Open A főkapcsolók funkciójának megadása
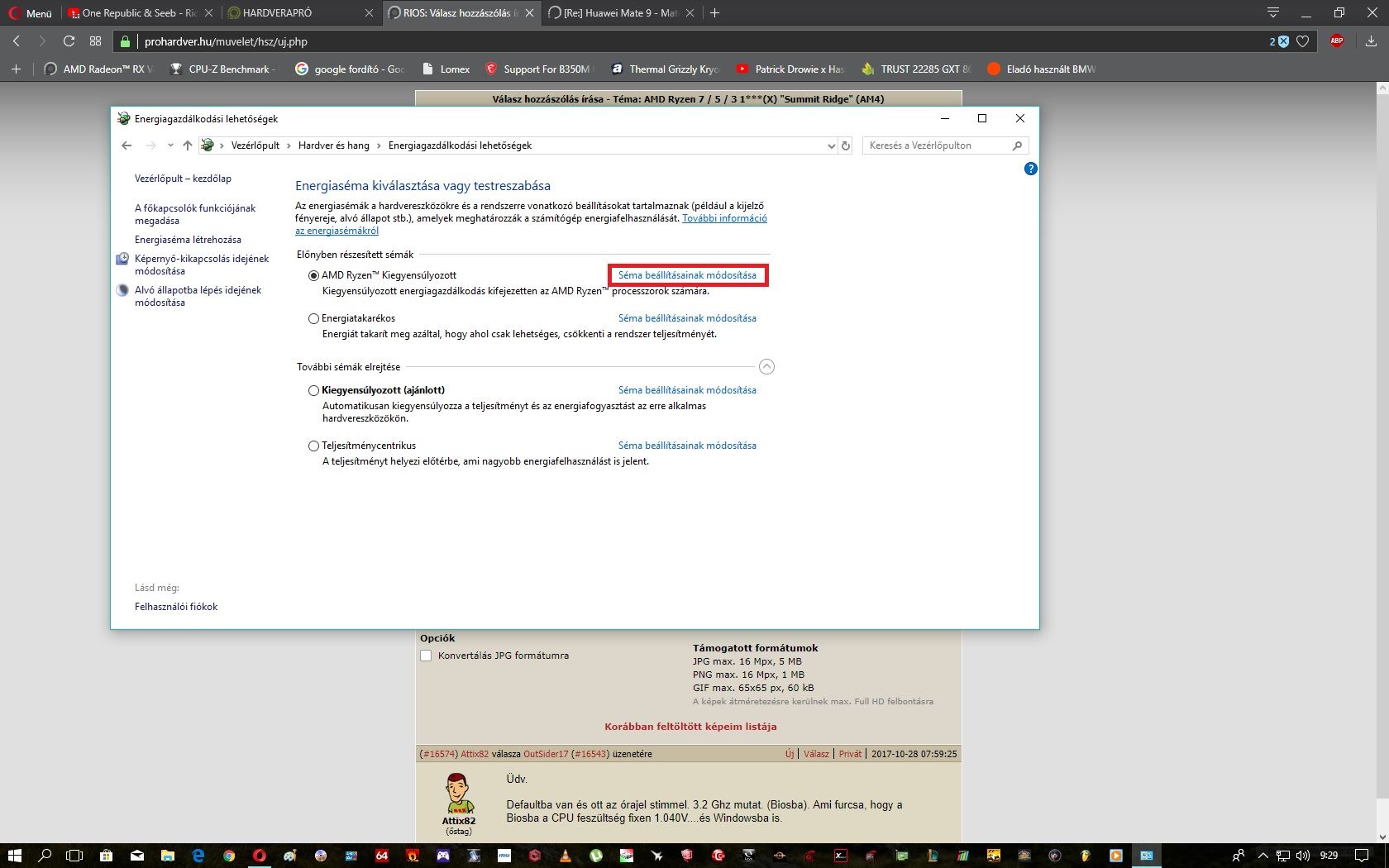 click(195, 214)
